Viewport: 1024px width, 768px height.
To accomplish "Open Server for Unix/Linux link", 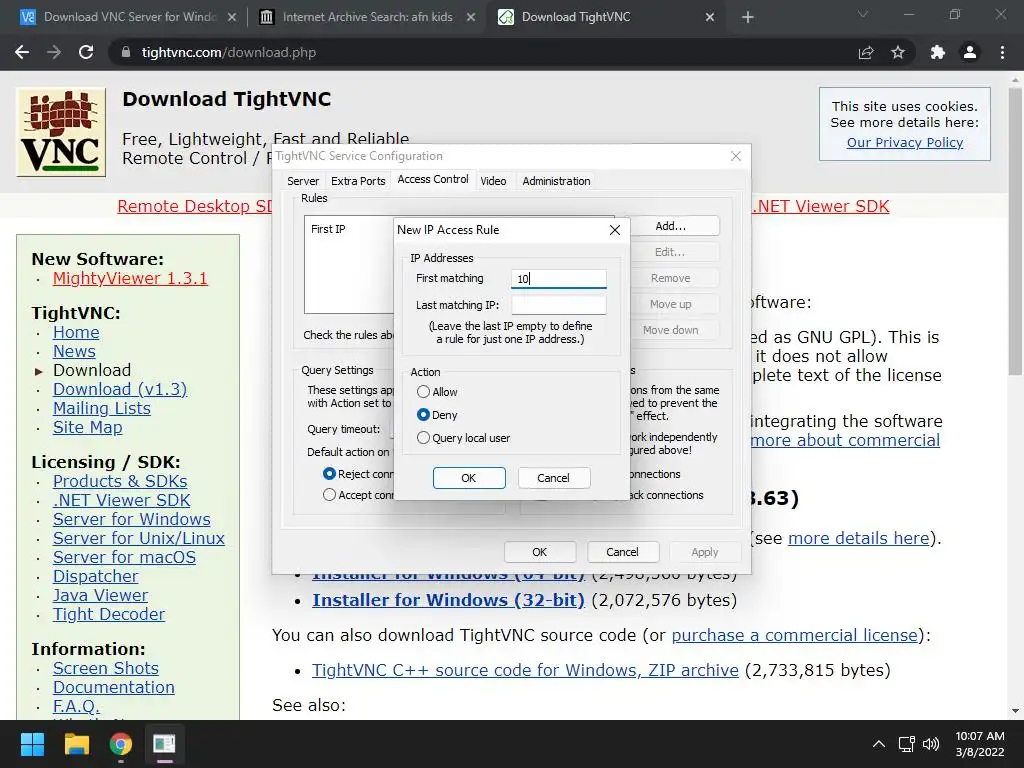I will [138, 538].
